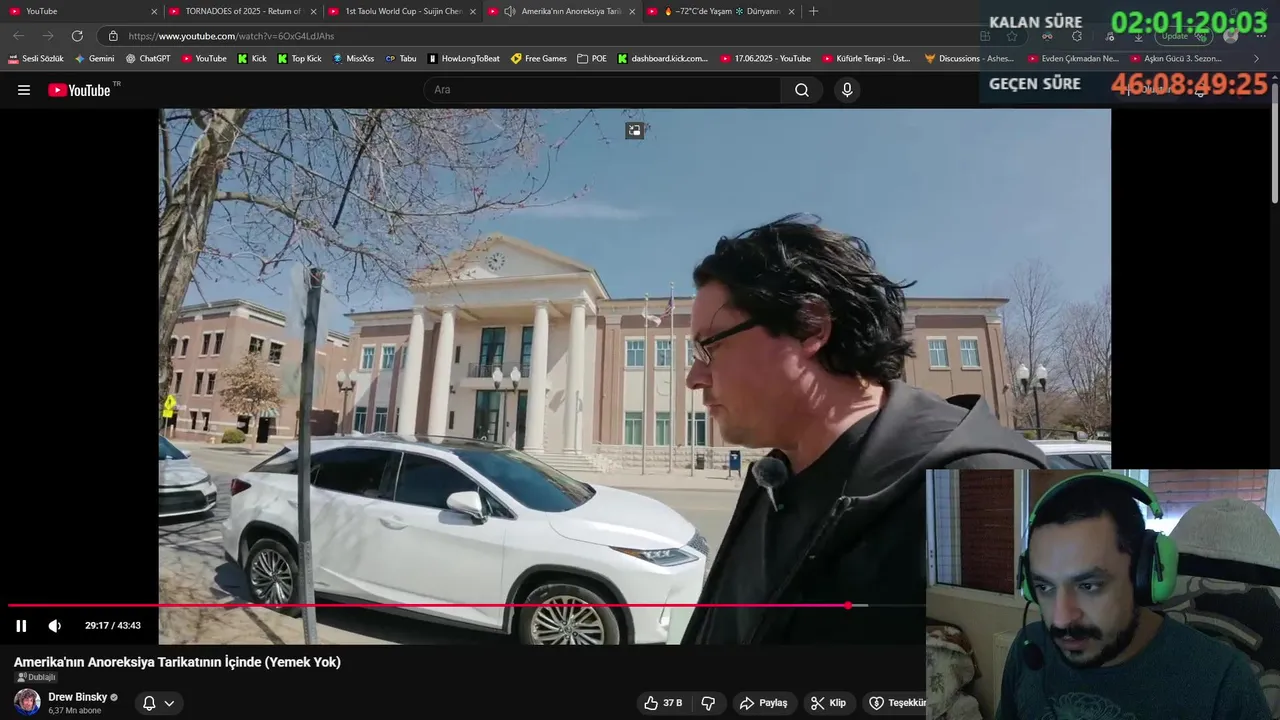Open Drew Binsky channel avatar
Viewport: 1280px width, 720px height.
pos(27,702)
